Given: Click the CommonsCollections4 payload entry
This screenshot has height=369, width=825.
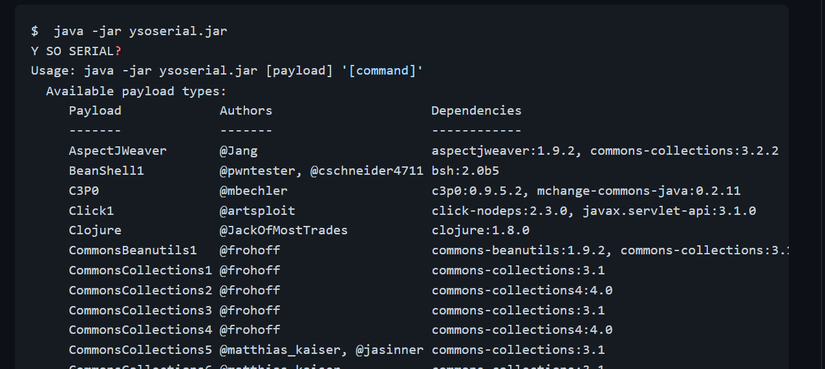Looking at the screenshot, I should click(140, 330).
